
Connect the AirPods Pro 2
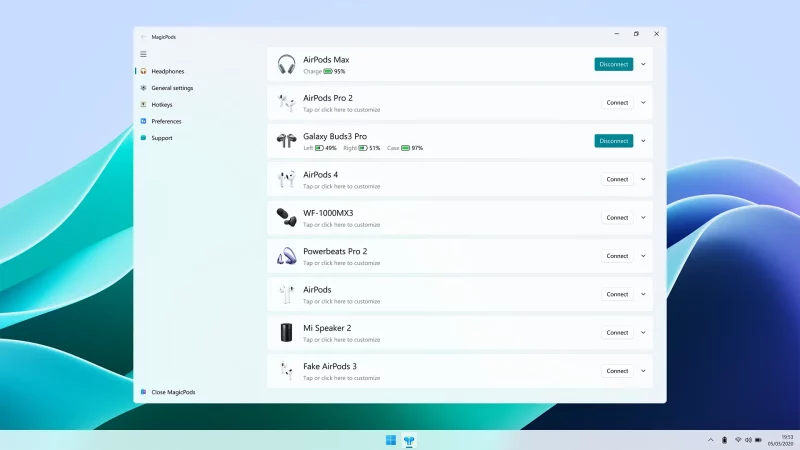tap(617, 102)
